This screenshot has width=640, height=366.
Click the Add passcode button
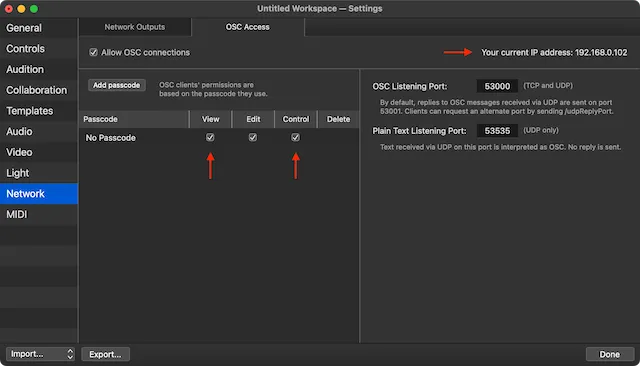click(117, 85)
